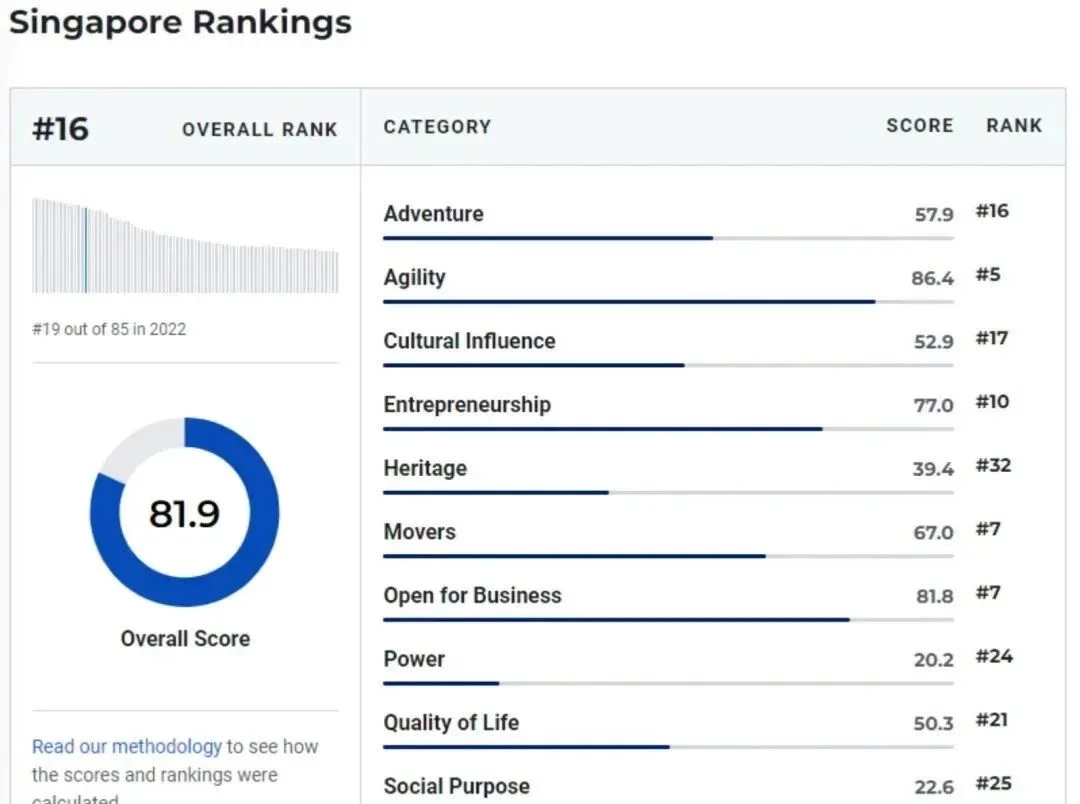Open the 'Read our methodology' link
This screenshot has height=804, width=1080.
click(x=127, y=747)
